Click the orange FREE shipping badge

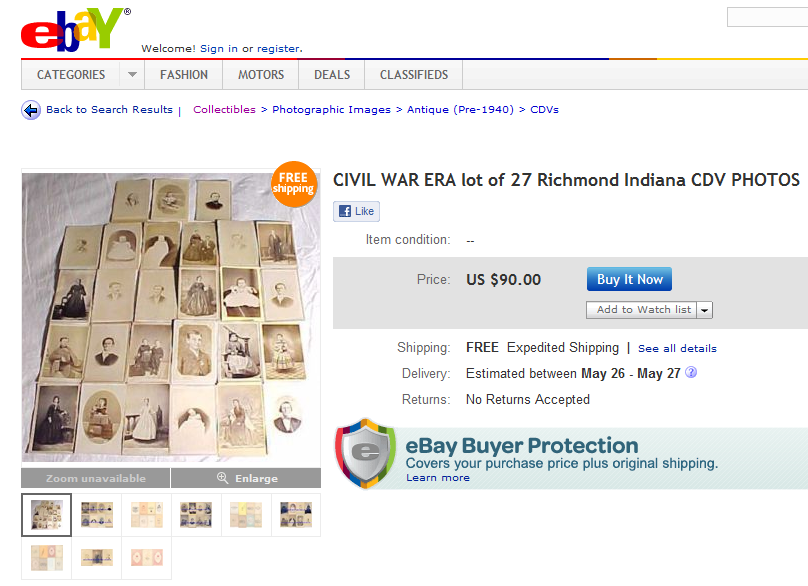tap(293, 185)
